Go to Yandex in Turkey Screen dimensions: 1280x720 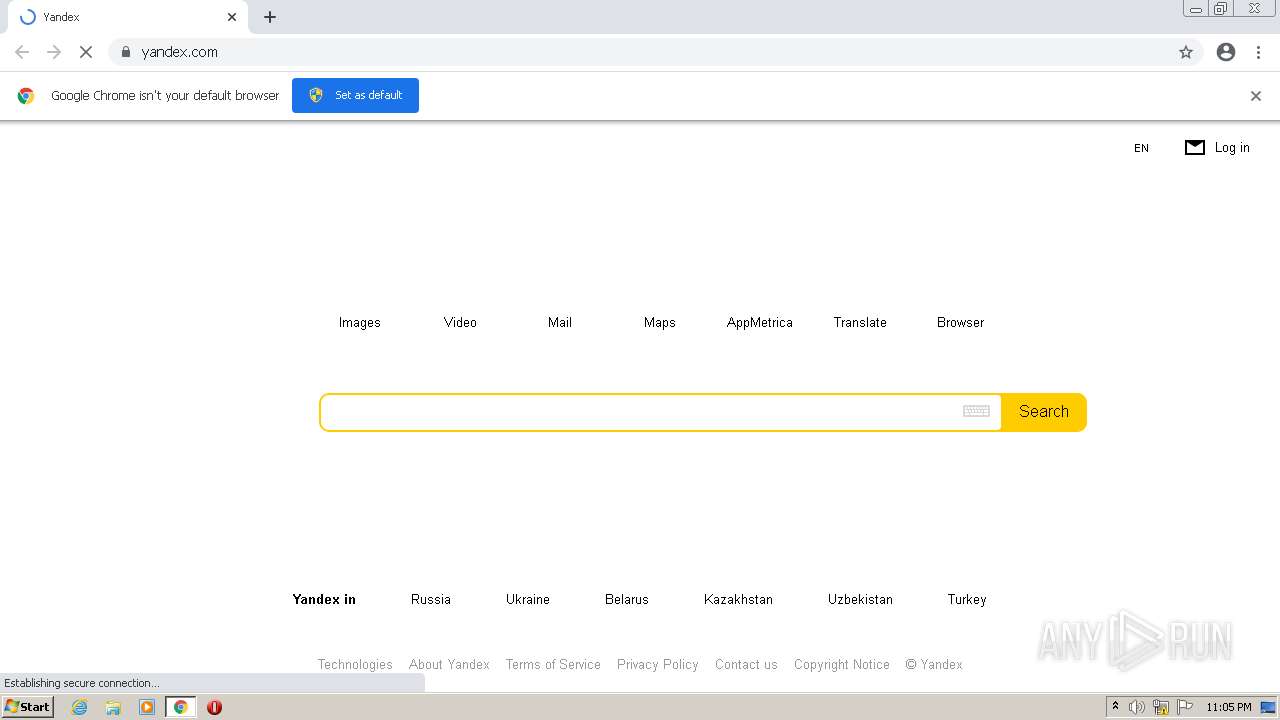[x=967, y=599]
